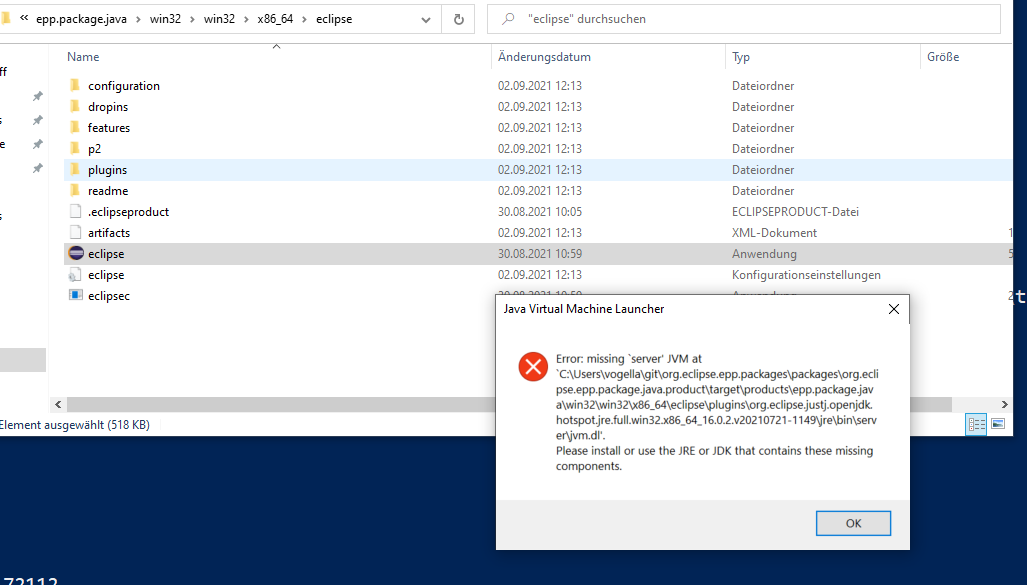Click the ECLIPSEPRODUCT-Datei type cell
The height and width of the screenshot is (585, 1027).
pos(795,212)
